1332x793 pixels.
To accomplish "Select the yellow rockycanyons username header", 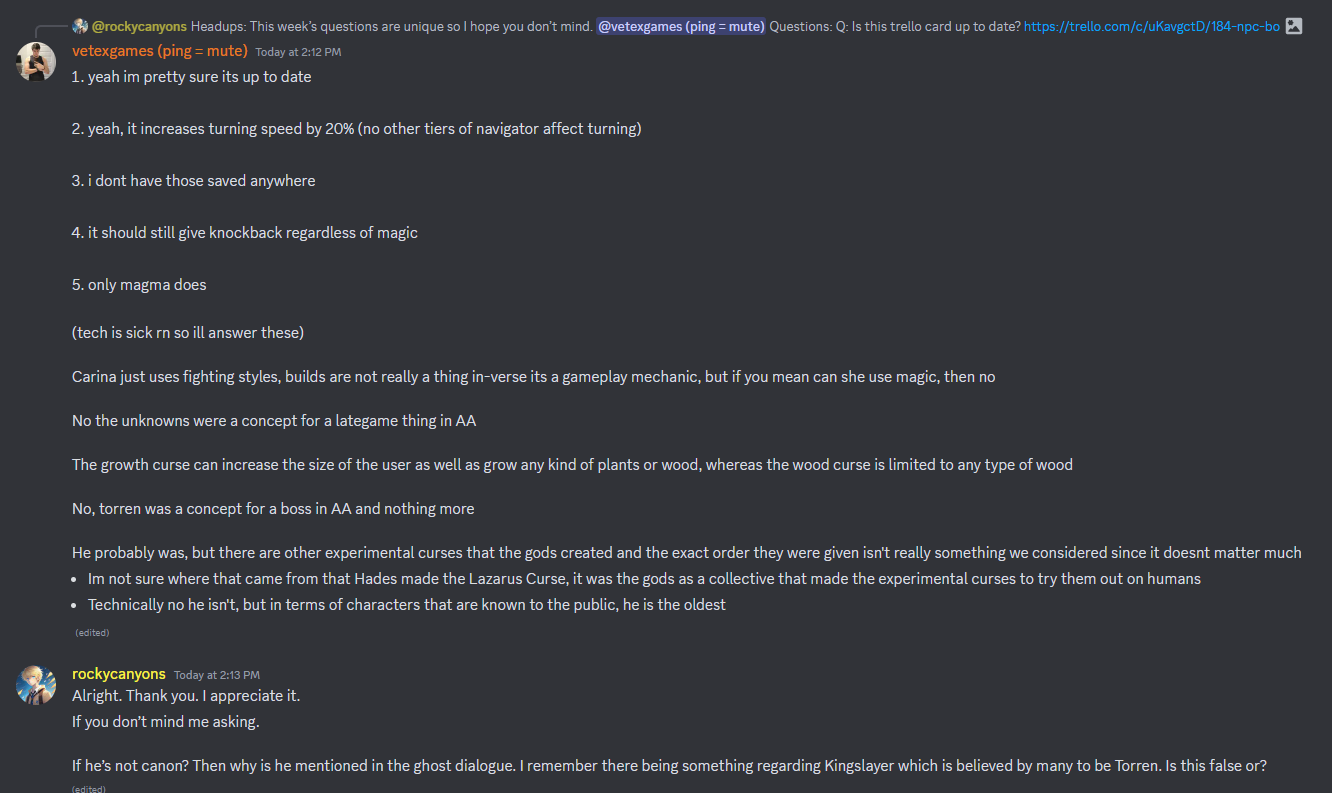I will coord(119,674).
